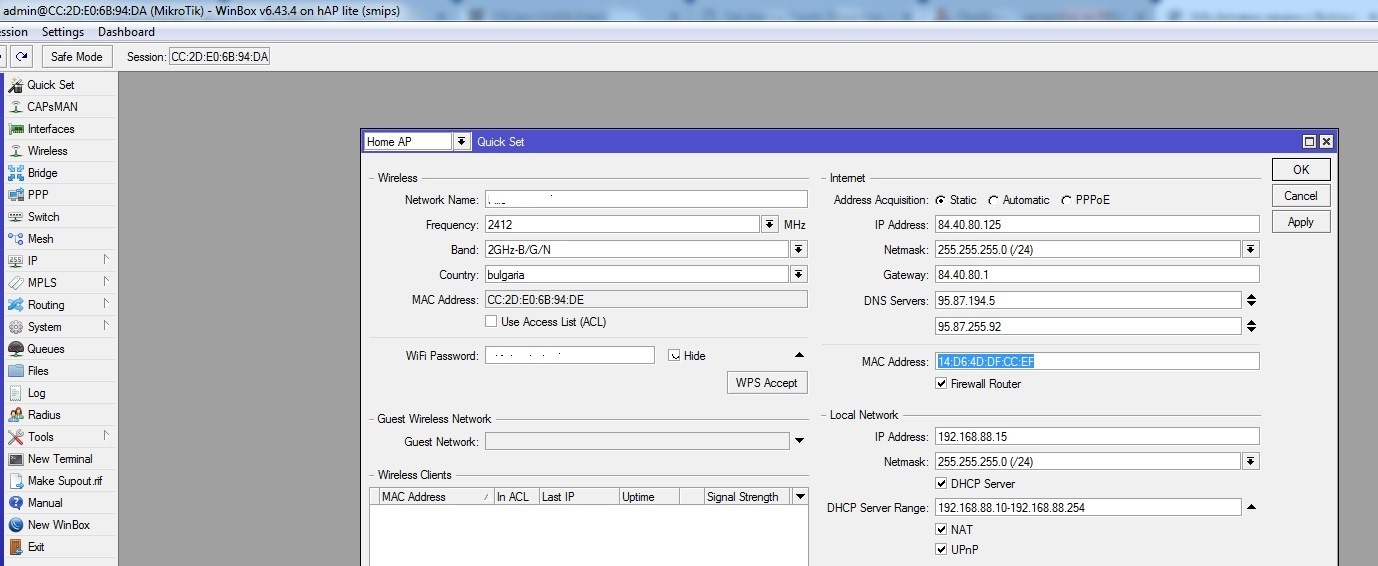Open the Home AP mode dropdown
1378x566 pixels.
tap(461, 142)
